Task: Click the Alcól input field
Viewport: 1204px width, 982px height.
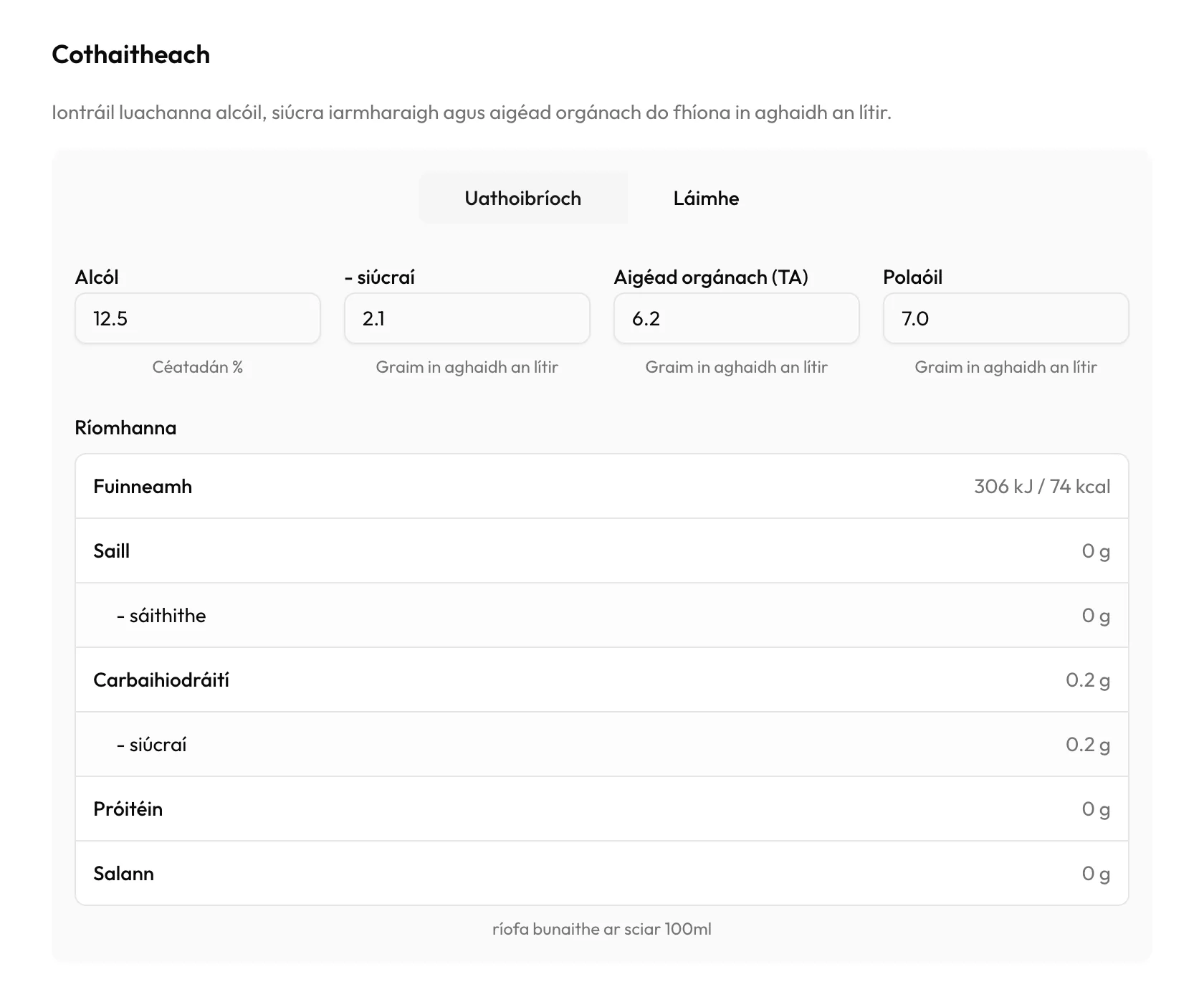Action: pyautogui.click(x=198, y=318)
